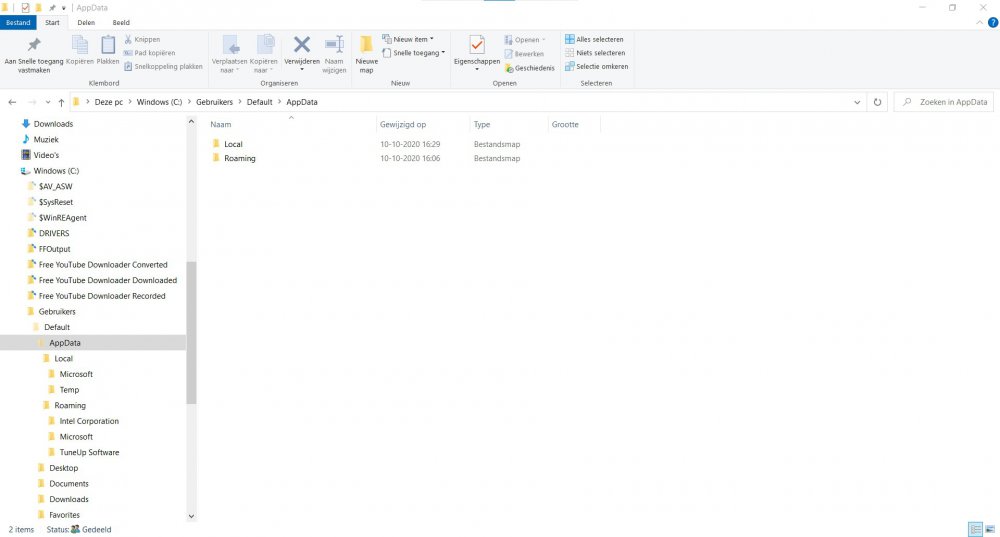Click Selectie omkeren in ribbon

coord(596,66)
